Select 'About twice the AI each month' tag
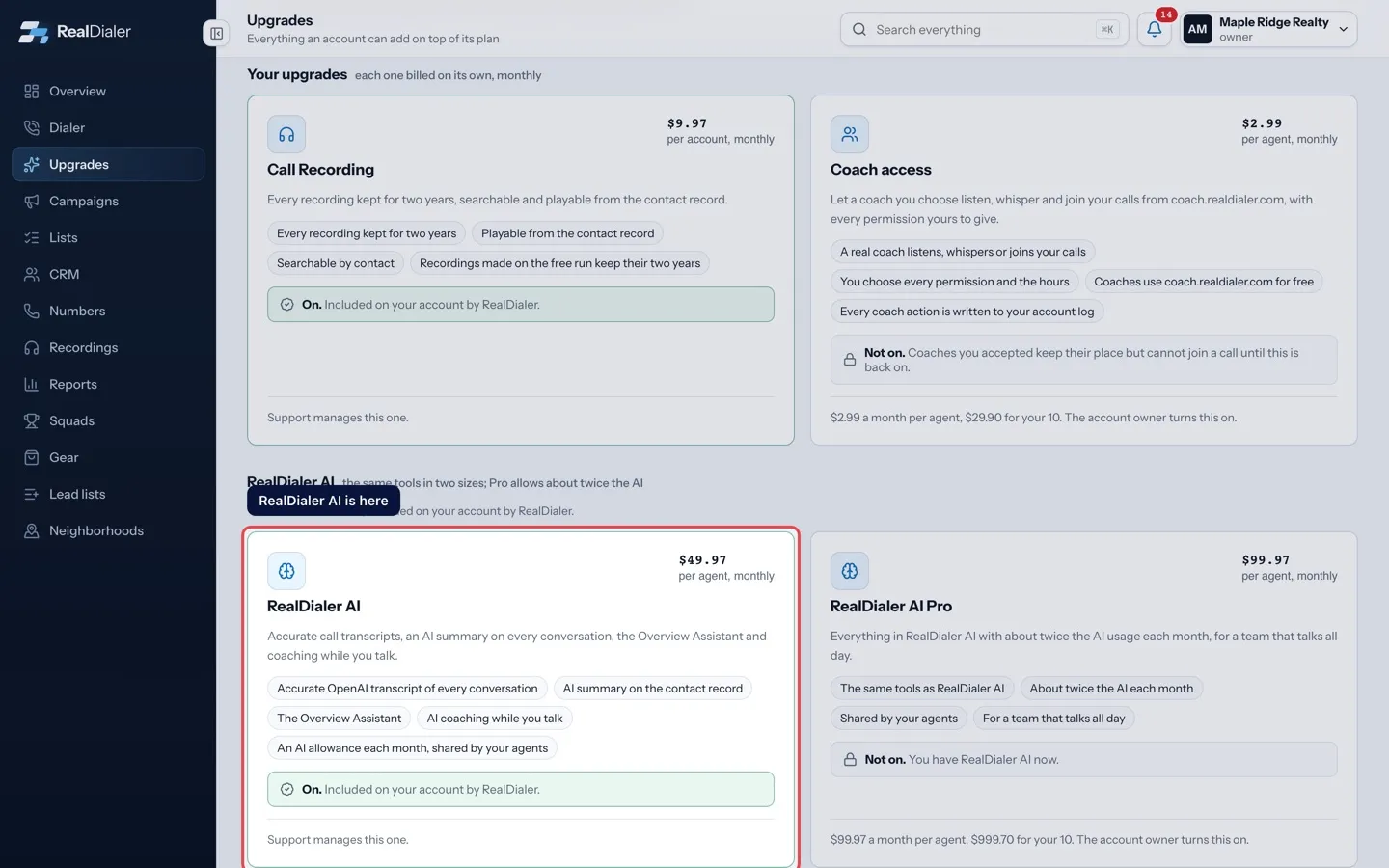This screenshot has height=868, width=1389. pyautogui.click(x=1111, y=689)
